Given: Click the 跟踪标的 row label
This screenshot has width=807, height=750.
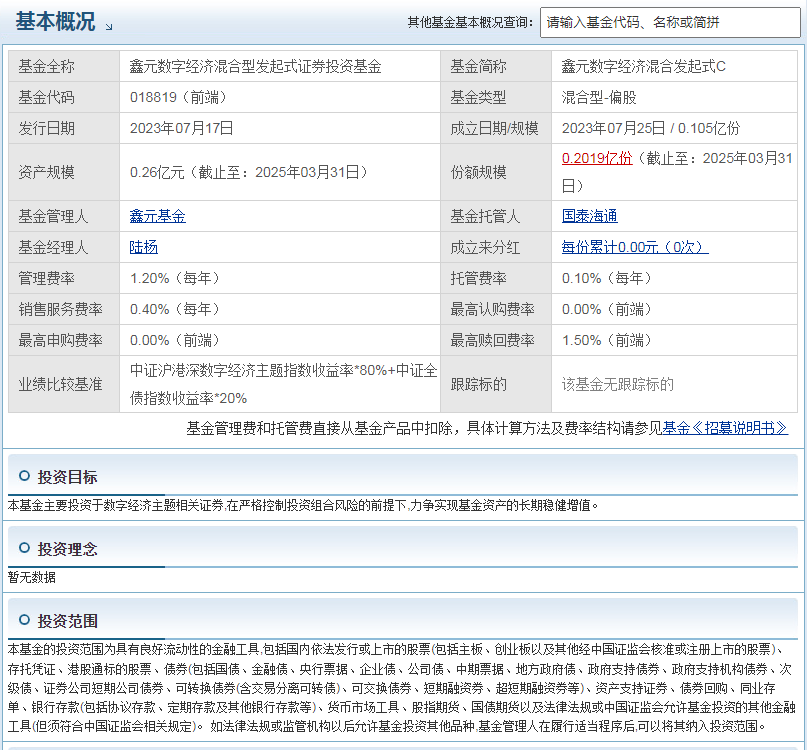Looking at the screenshot, I should tap(479, 385).
